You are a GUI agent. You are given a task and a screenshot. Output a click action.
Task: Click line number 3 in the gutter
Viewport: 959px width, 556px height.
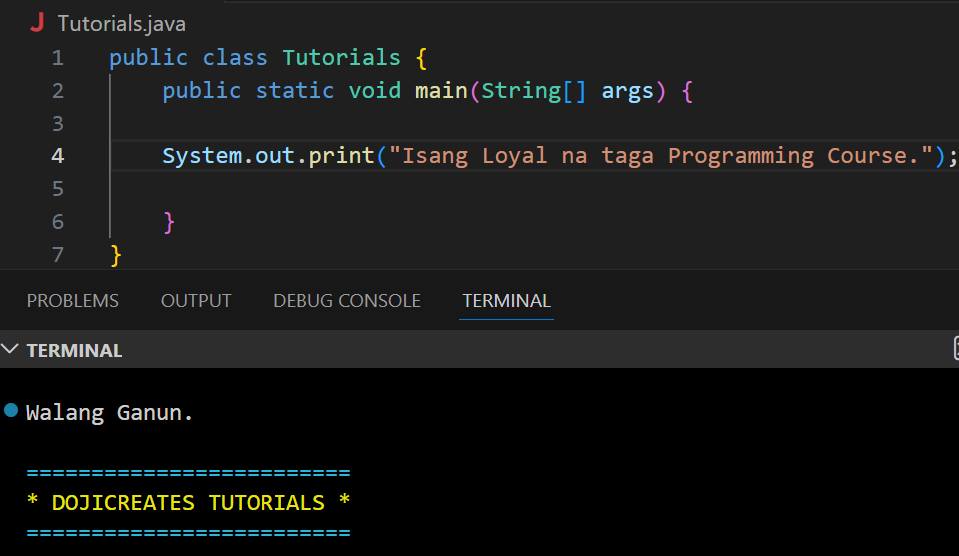tap(57, 124)
